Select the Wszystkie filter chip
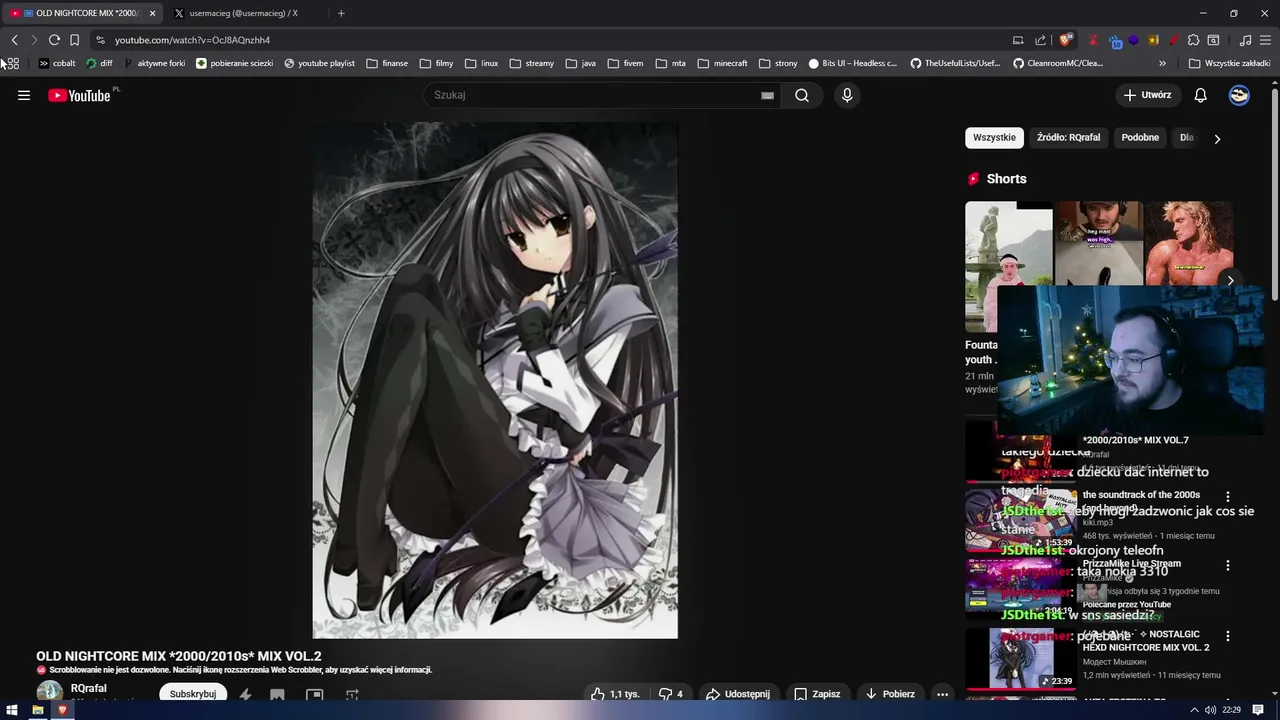 coord(994,138)
